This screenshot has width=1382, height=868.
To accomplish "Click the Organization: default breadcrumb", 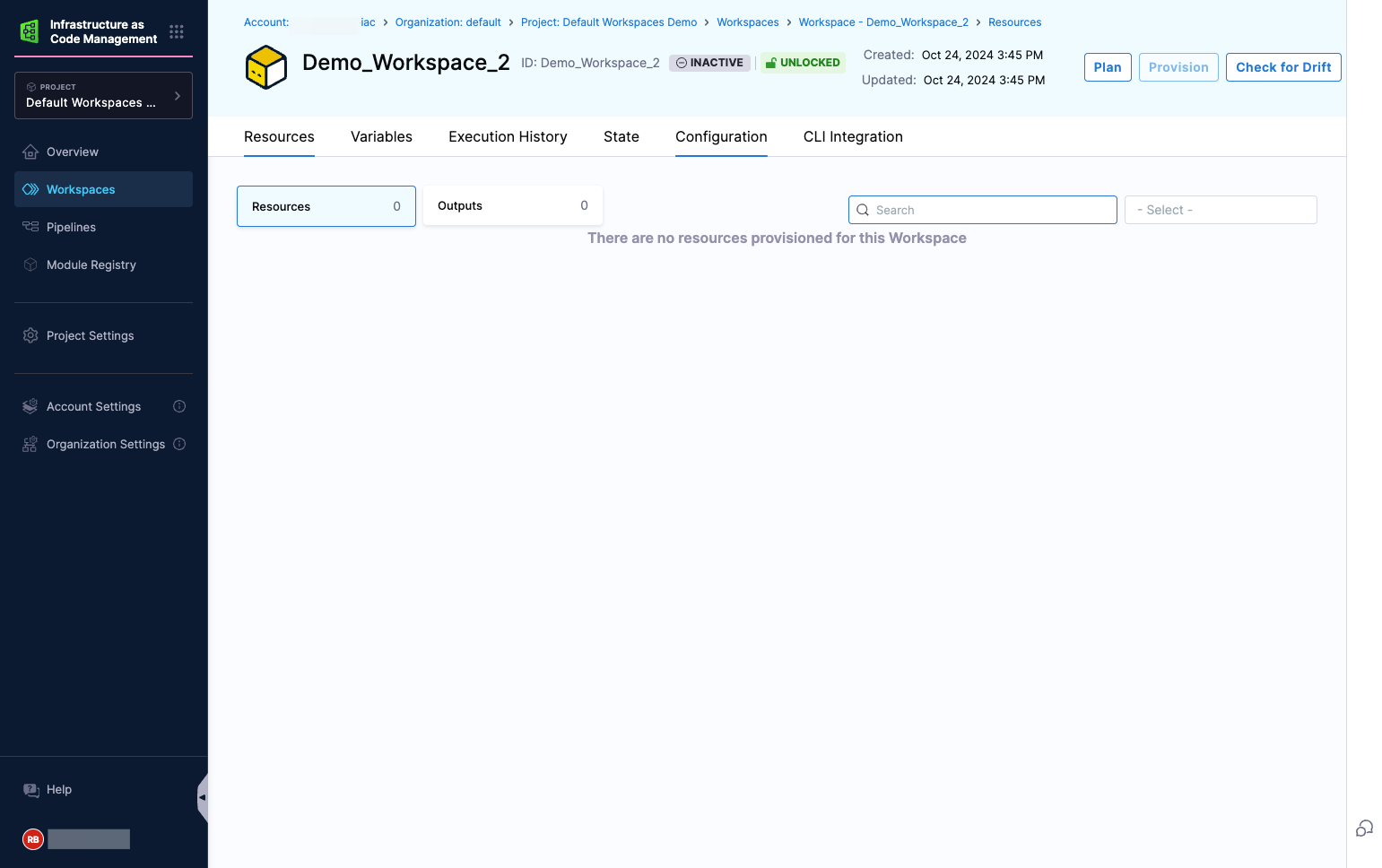I will pos(448,22).
